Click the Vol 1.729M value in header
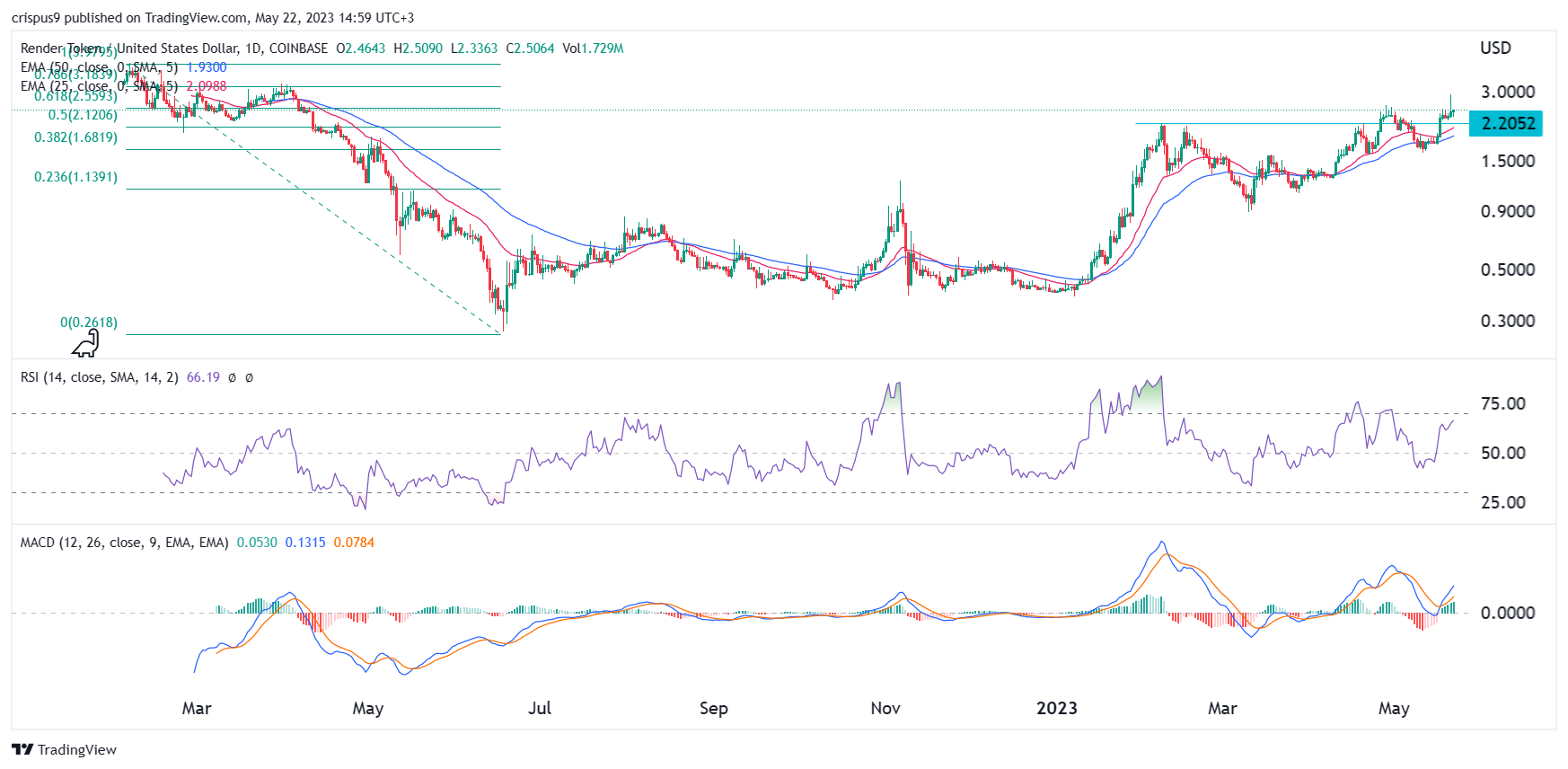1568x769 pixels. point(593,49)
